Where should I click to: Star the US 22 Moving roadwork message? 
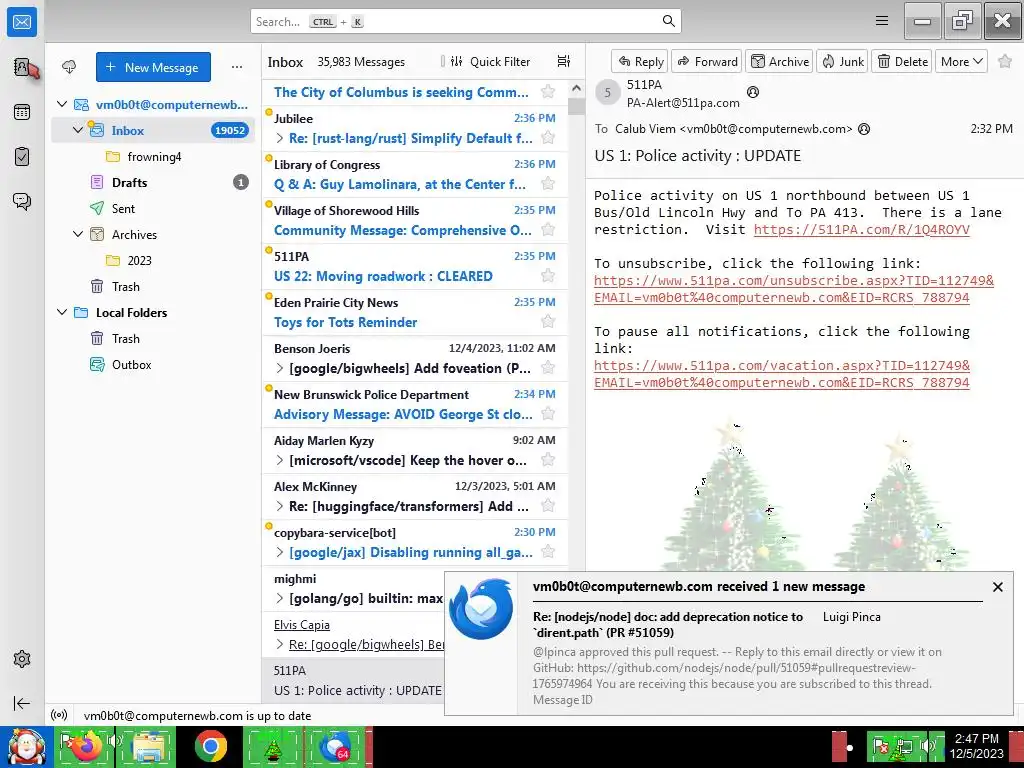click(x=548, y=276)
